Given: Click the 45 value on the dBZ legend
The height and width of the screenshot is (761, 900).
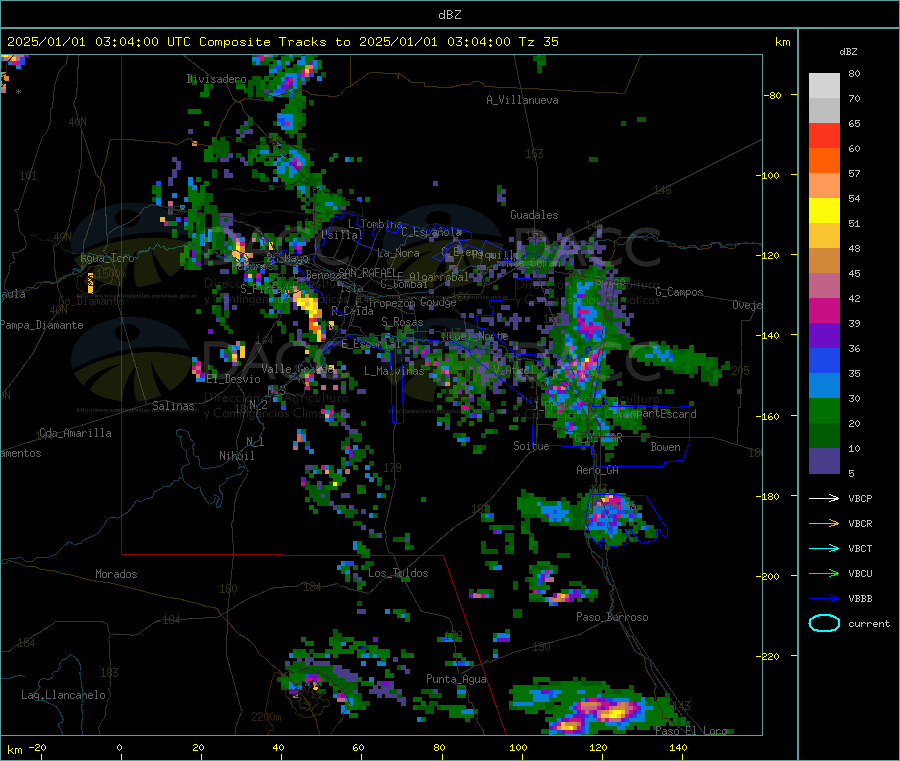Looking at the screenshot, I should 855,273.
